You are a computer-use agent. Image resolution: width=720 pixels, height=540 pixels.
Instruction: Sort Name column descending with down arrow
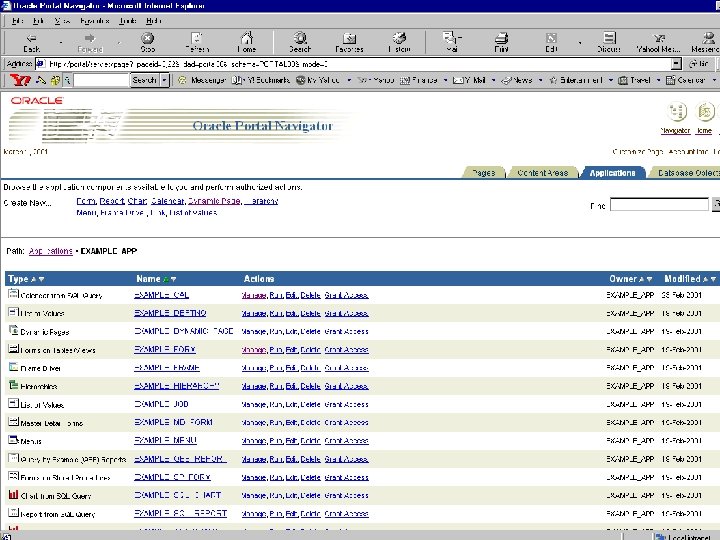click(174, 279)
